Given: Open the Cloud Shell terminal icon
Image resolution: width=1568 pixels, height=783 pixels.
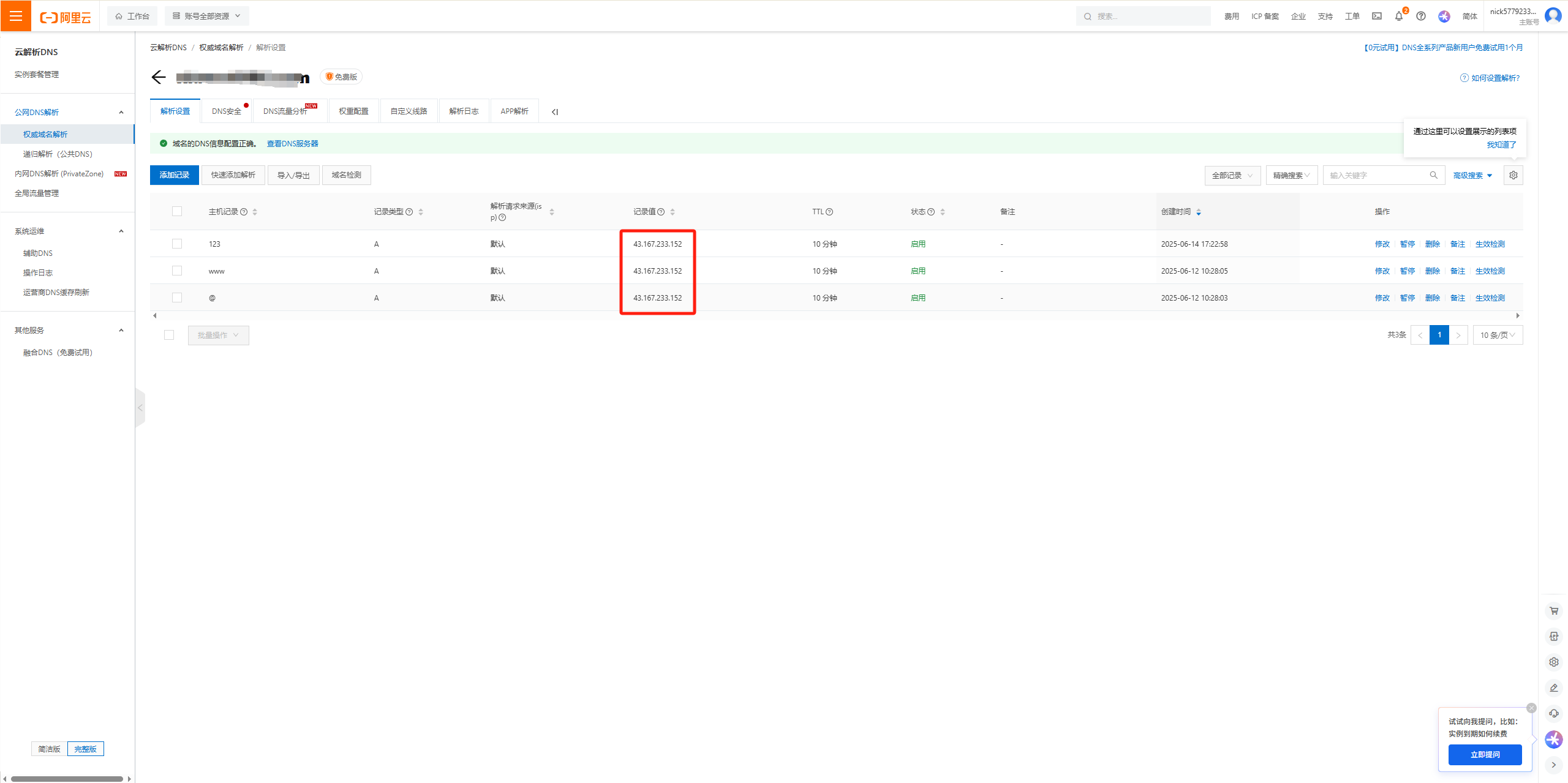Looking at the screenshot, I should click(1376, 17).
